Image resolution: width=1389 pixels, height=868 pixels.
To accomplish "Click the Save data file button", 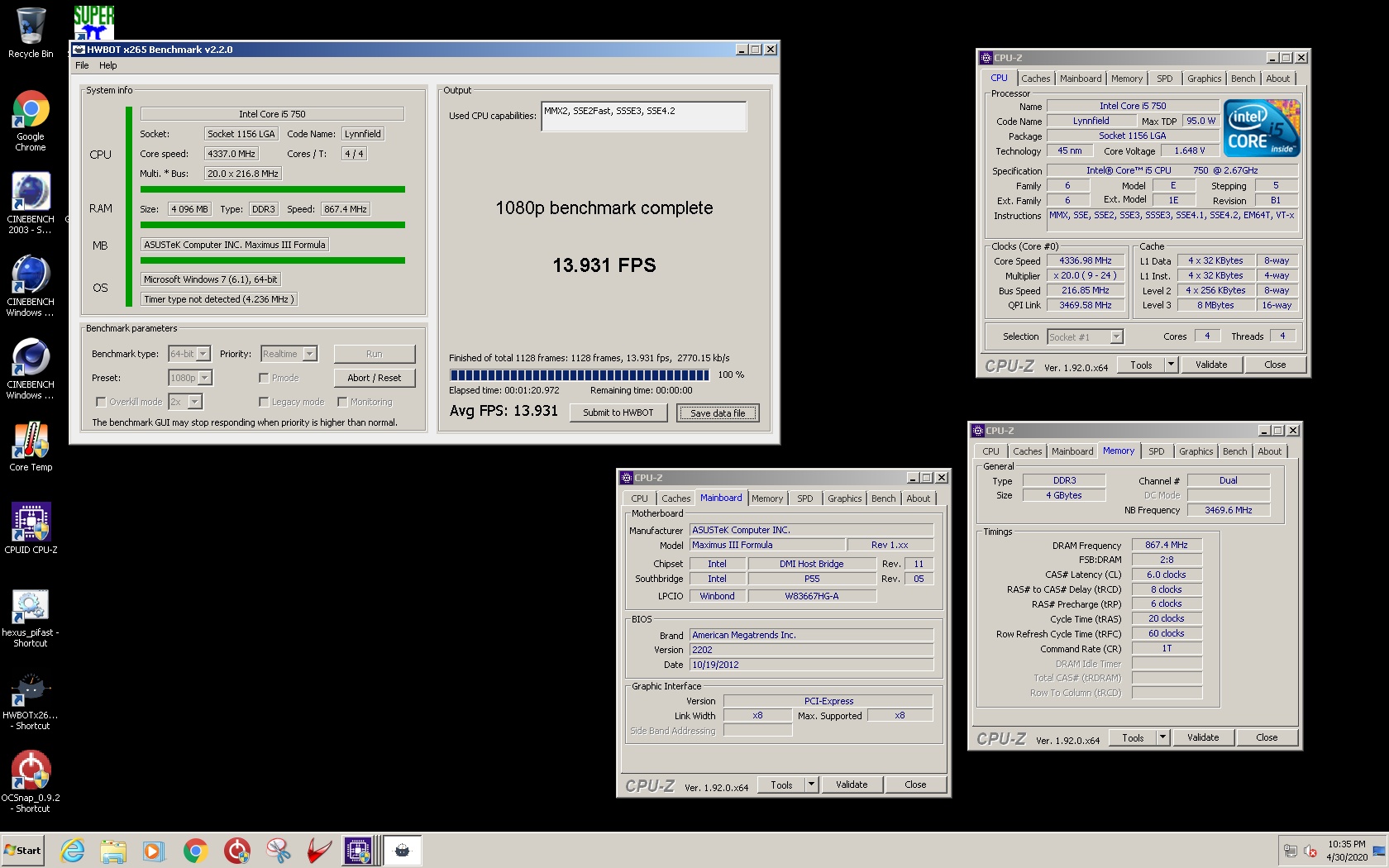I will pos(718,413).
